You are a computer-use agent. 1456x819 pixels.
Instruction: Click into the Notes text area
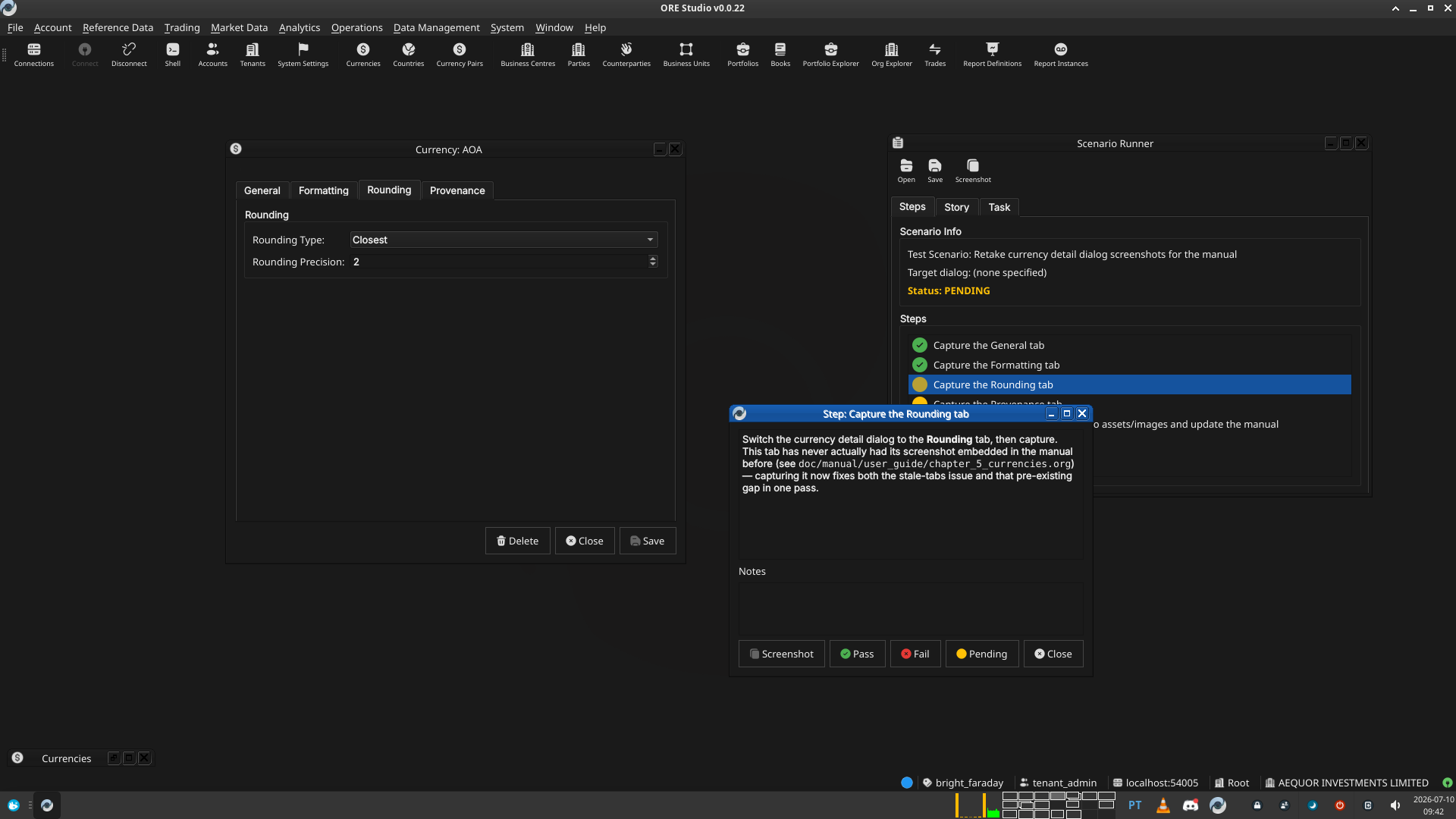[x=910, y=608]
